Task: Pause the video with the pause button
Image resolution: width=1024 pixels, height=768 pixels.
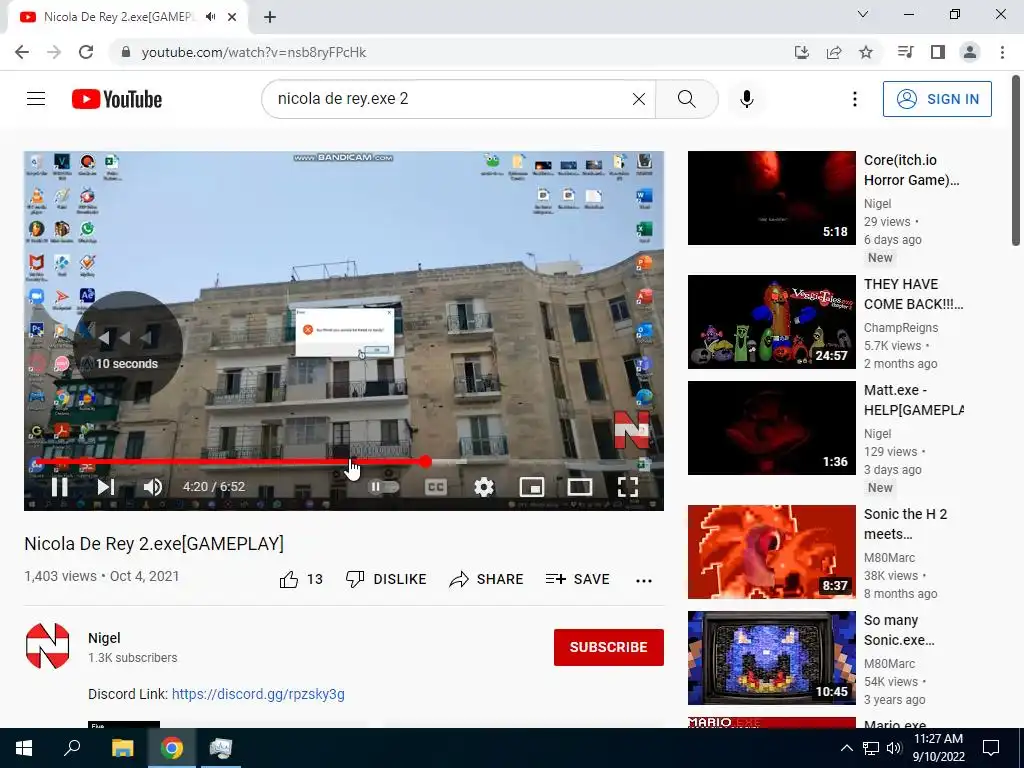Action: click(x=59, y=487)
